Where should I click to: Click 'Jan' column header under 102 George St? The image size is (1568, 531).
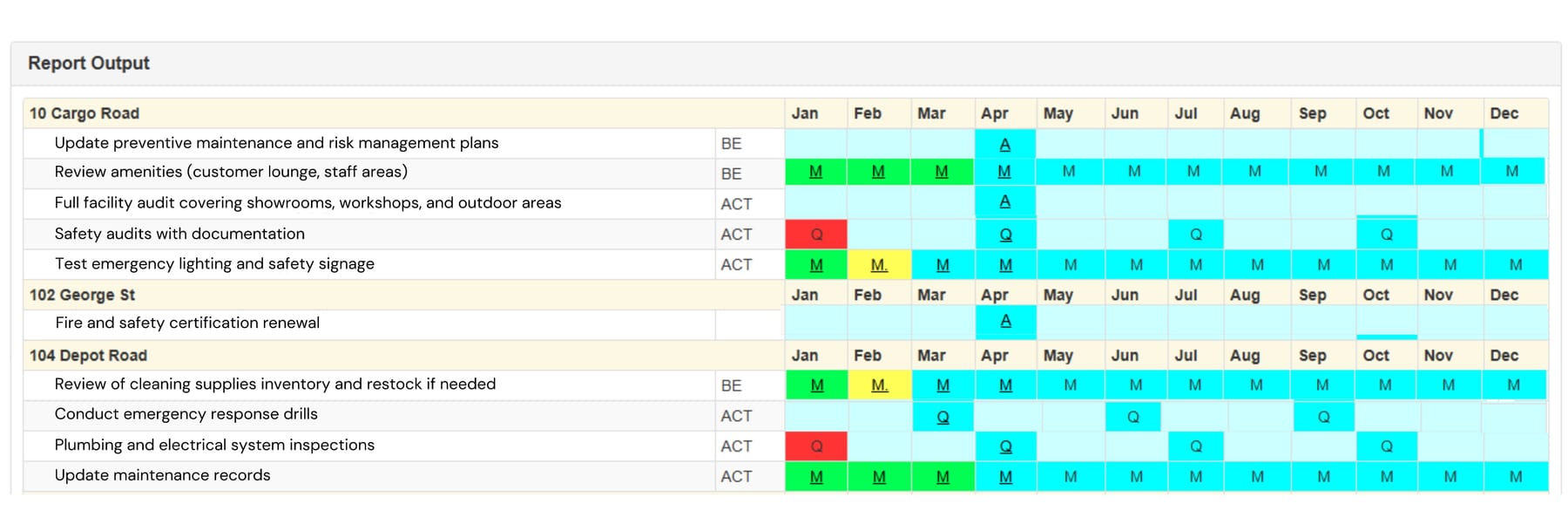pyautogui.click(x=804, y=295)
